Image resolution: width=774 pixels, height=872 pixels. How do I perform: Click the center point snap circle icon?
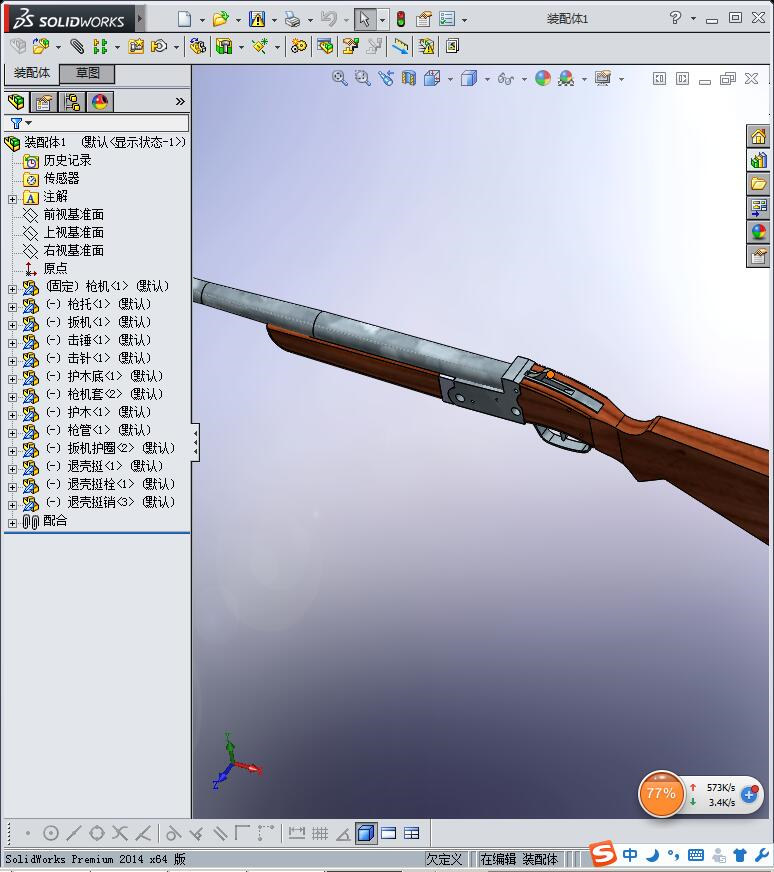(x=51, y=833)
